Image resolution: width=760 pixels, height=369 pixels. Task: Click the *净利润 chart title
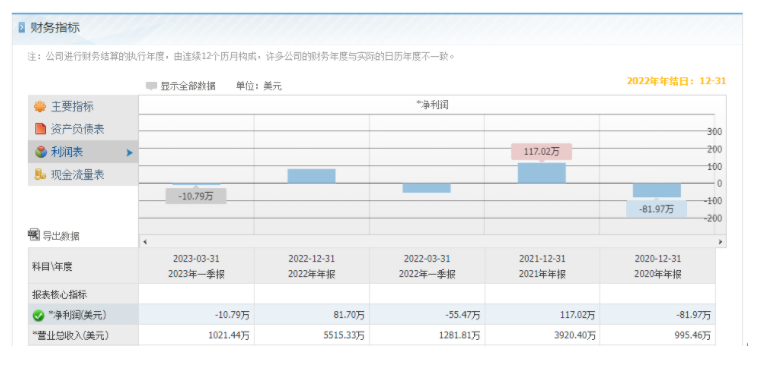[432, 105]
